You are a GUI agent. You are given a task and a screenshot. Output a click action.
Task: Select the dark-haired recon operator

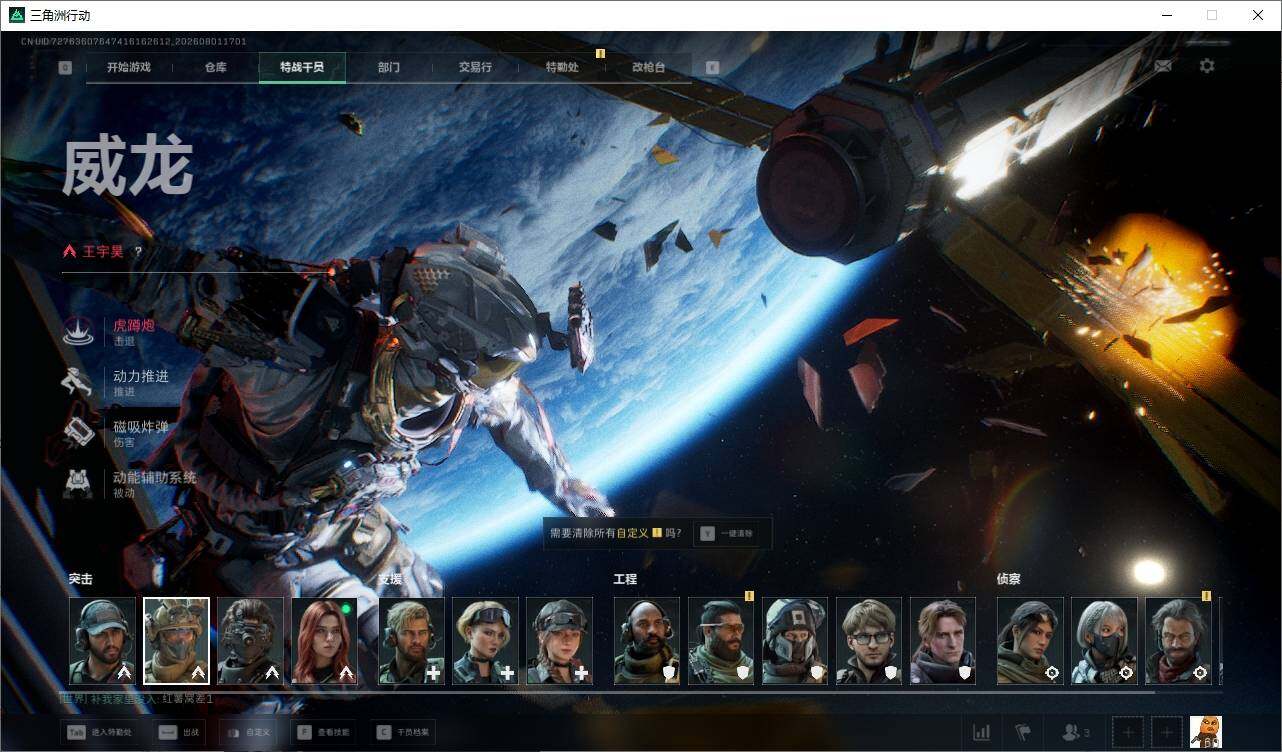1031,641
